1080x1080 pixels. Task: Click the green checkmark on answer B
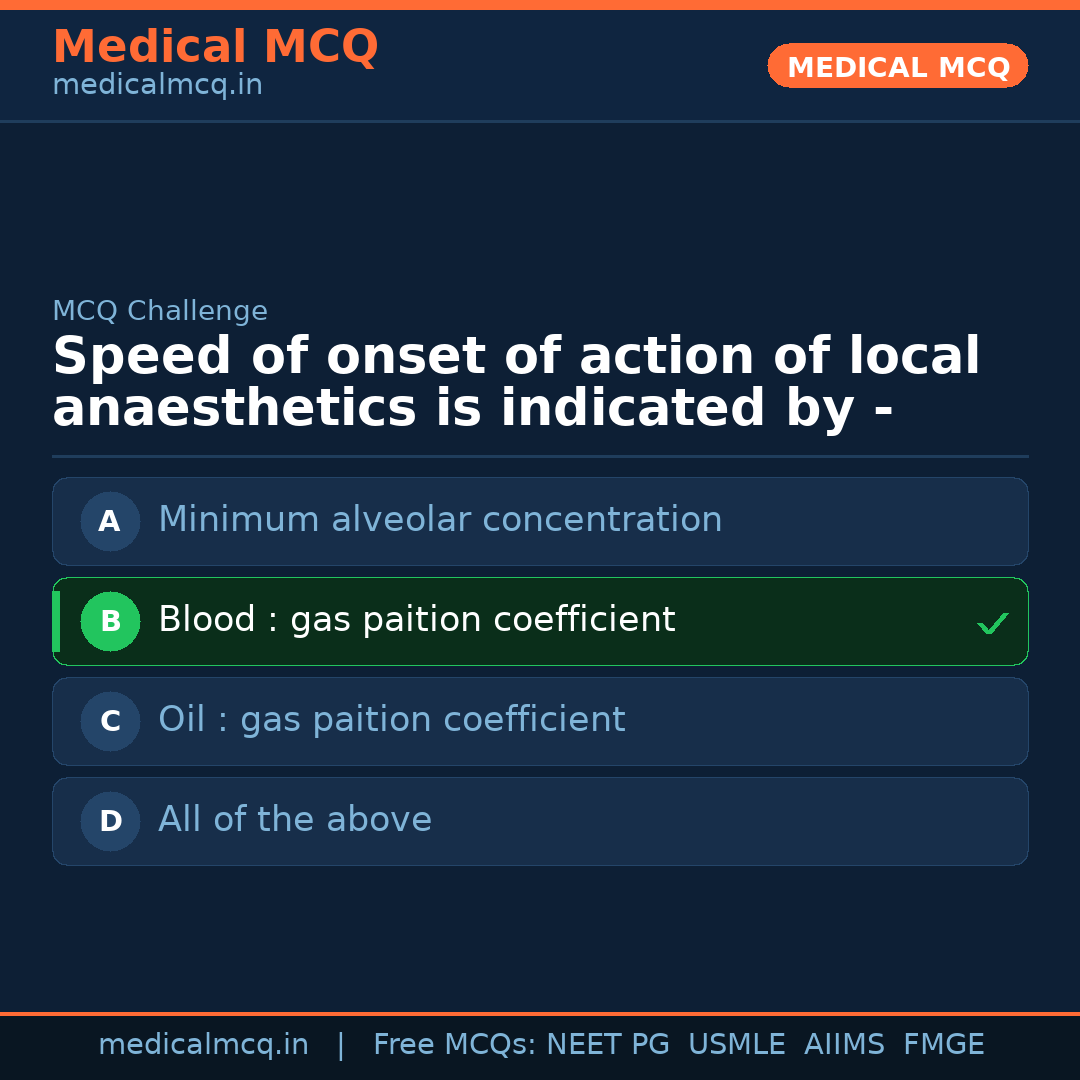(x=993, y=622)
